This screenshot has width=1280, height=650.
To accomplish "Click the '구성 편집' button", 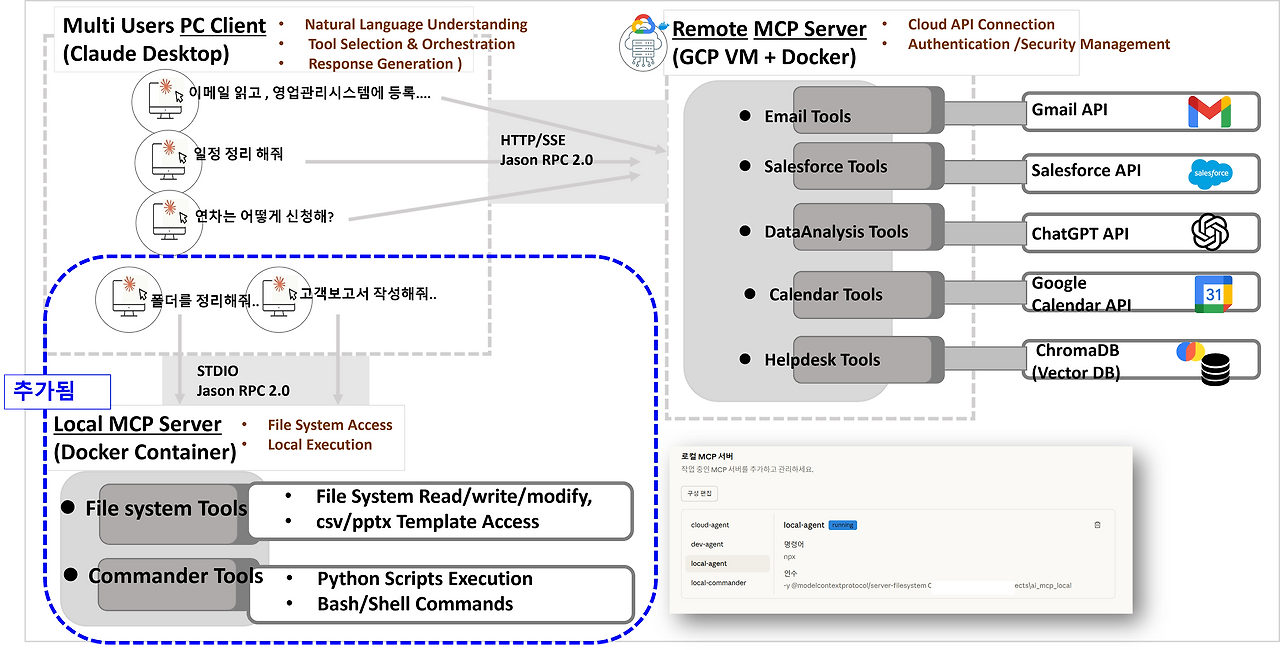I will tap(700, 494).
